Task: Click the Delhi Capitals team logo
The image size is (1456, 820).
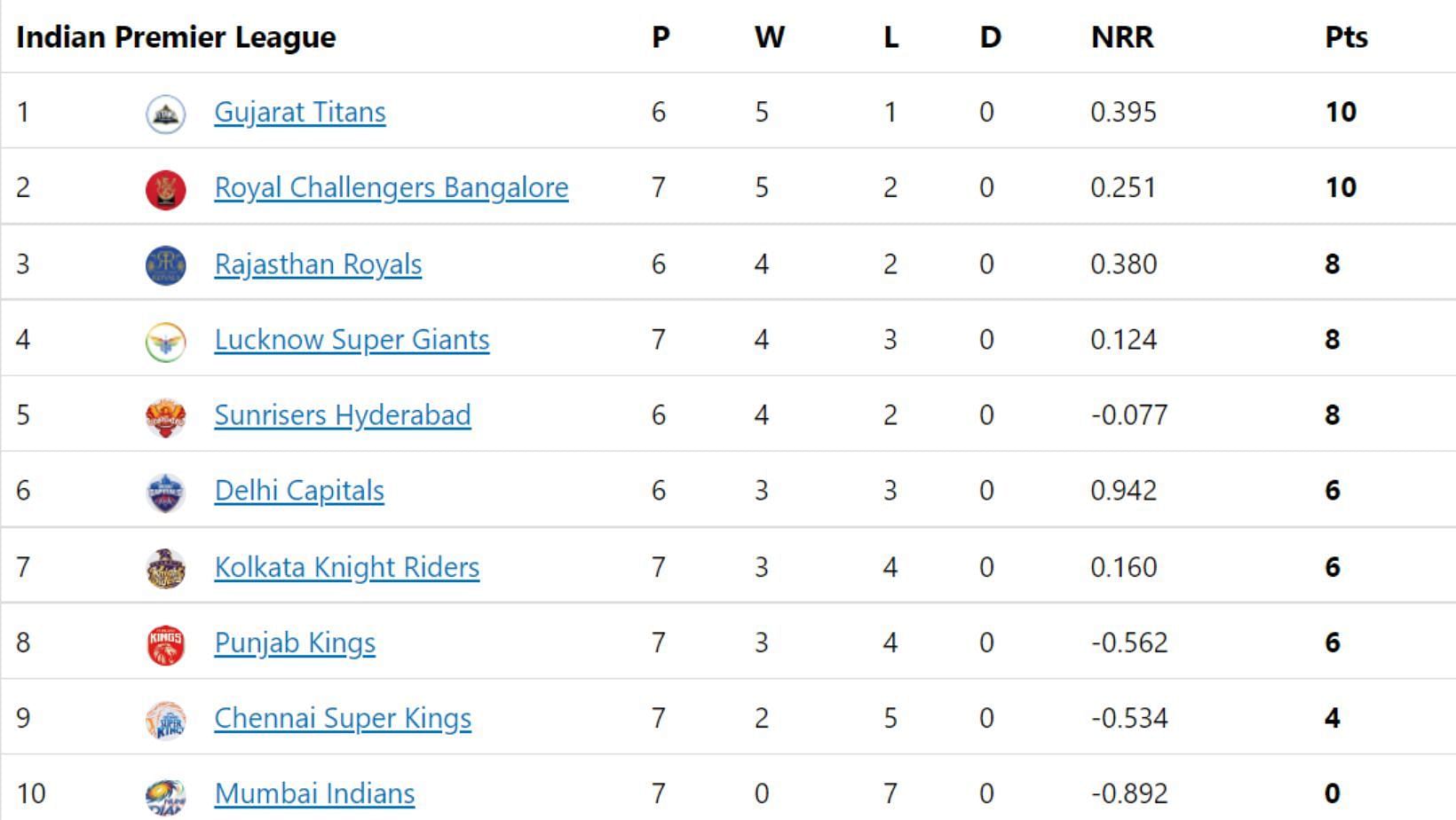Action: (x=166, y=493)
